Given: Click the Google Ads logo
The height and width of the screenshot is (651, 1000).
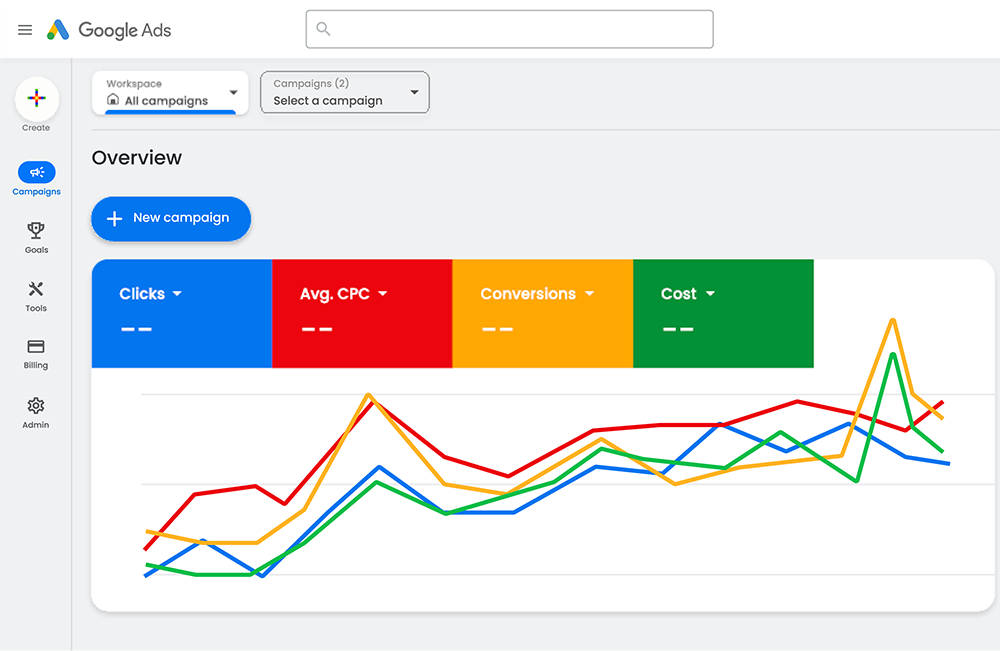Looking at the screenshot, I should (x=58, y=30).
